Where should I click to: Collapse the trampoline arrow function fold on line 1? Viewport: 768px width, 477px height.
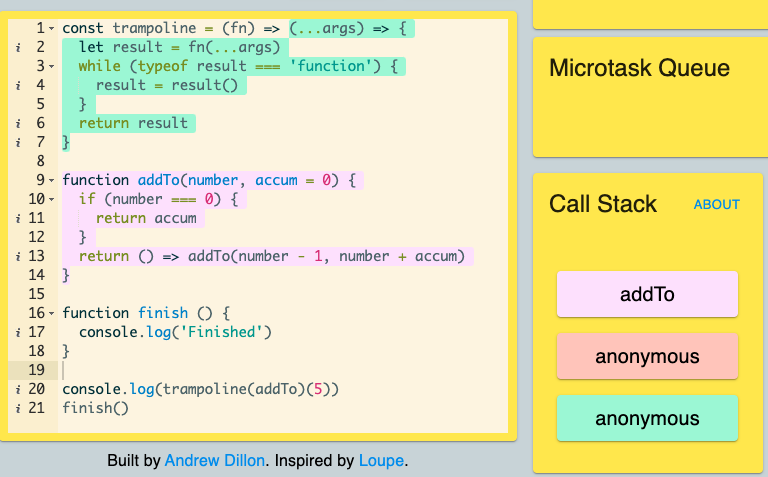[x=52, y=28]
